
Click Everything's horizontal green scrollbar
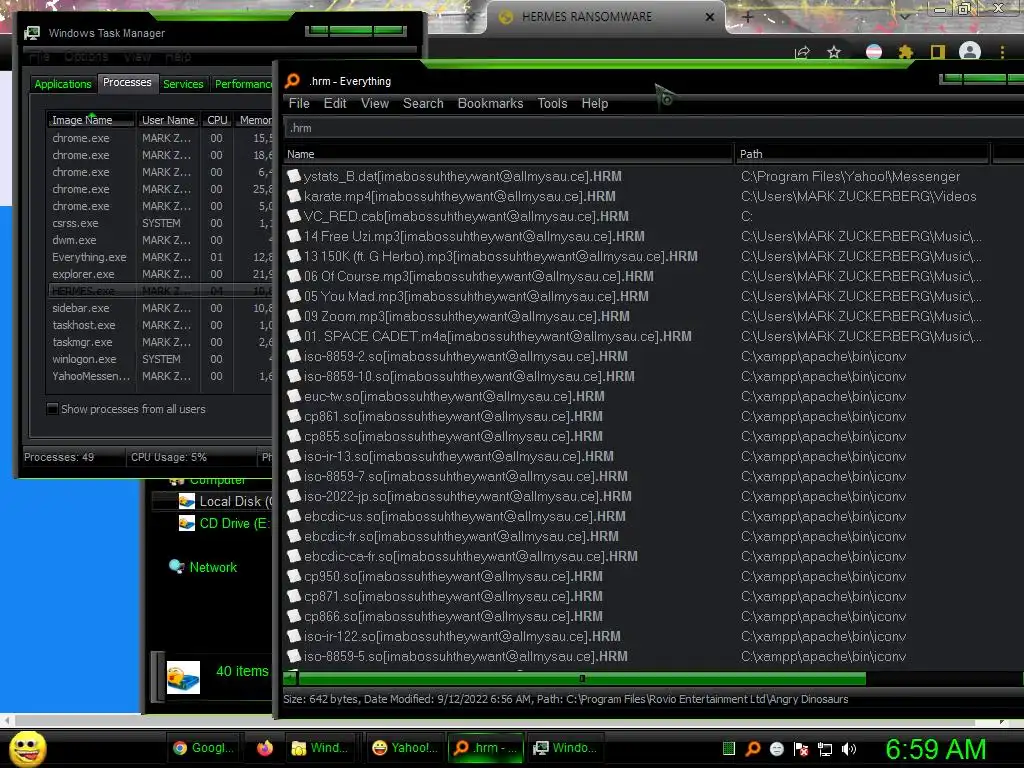coord(582,679)
